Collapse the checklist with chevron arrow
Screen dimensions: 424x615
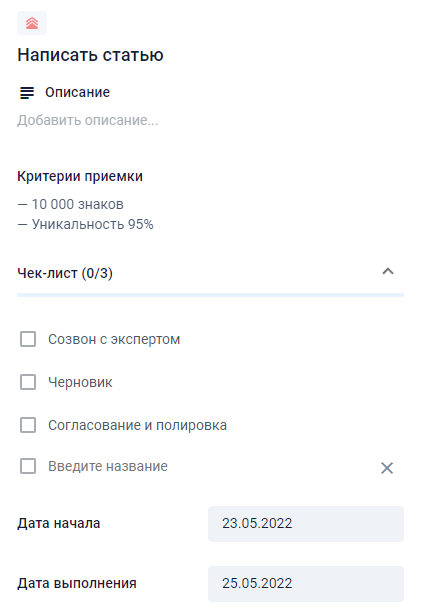388,271
